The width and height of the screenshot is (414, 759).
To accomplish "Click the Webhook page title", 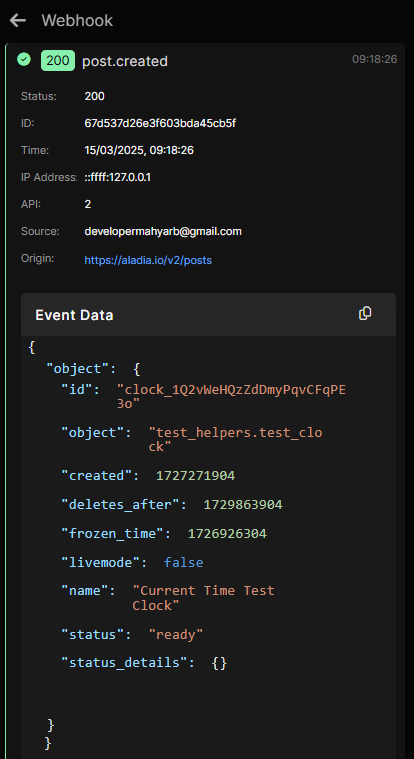I will 77,20.
